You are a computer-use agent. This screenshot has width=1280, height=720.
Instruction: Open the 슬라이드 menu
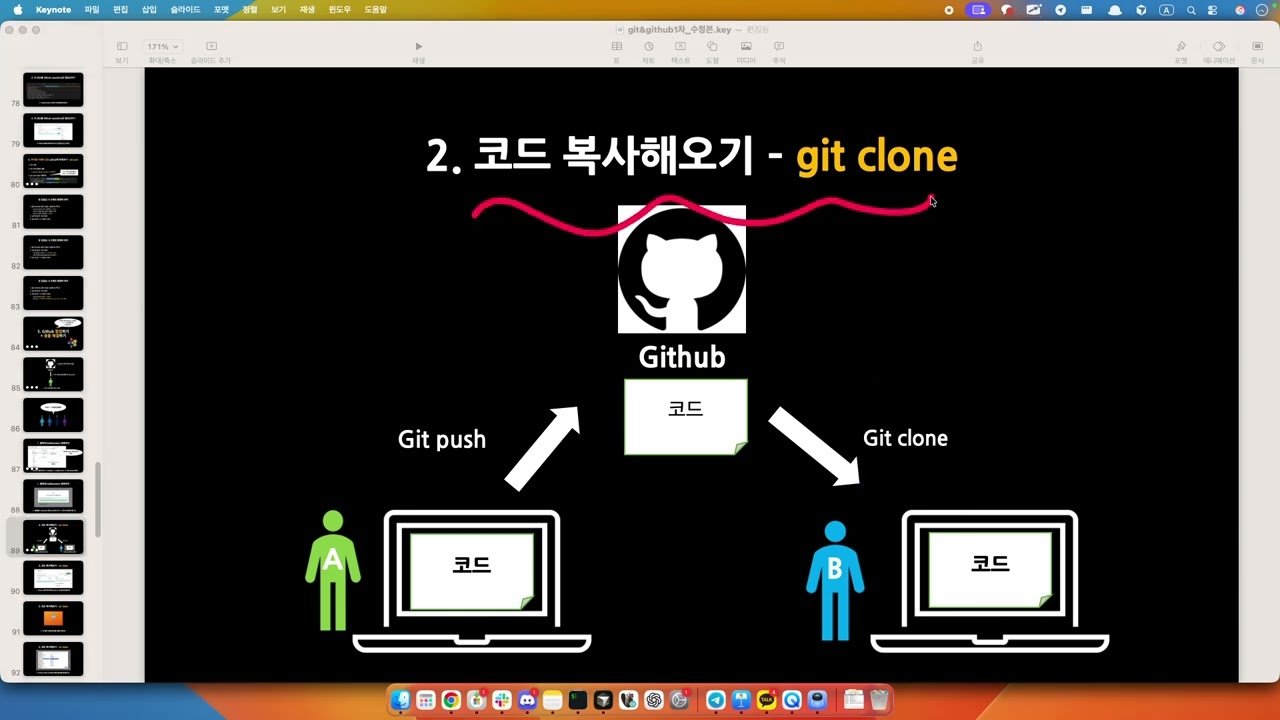185,9
